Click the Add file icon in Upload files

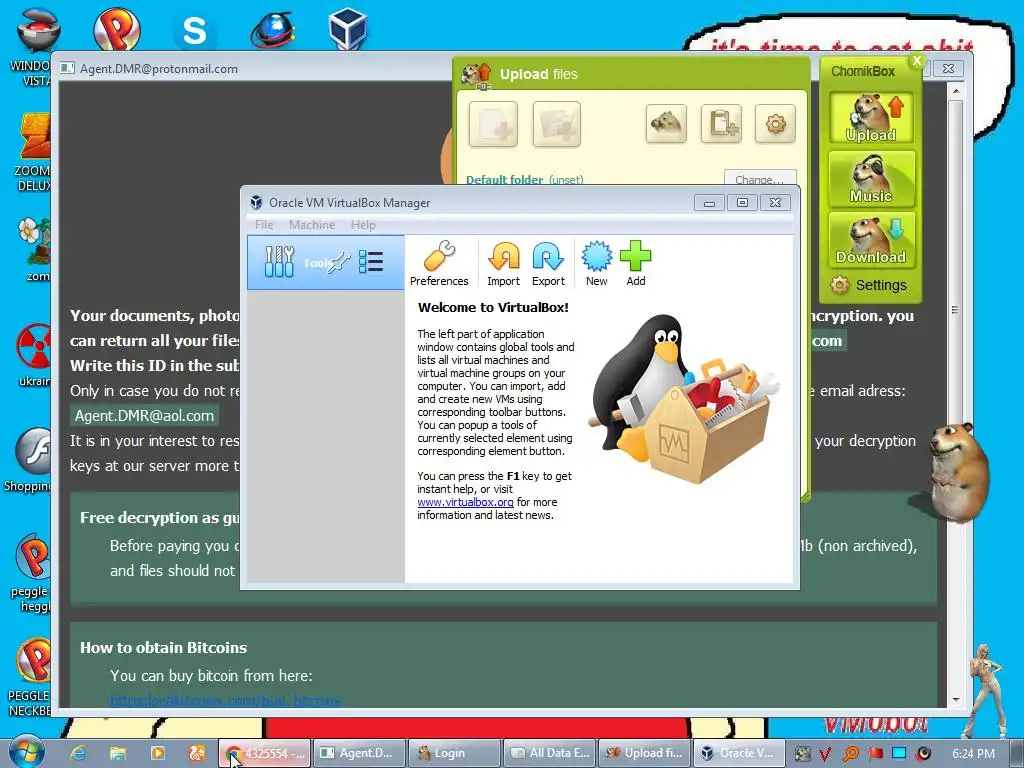pyautogui.click(x=493, y=124)
